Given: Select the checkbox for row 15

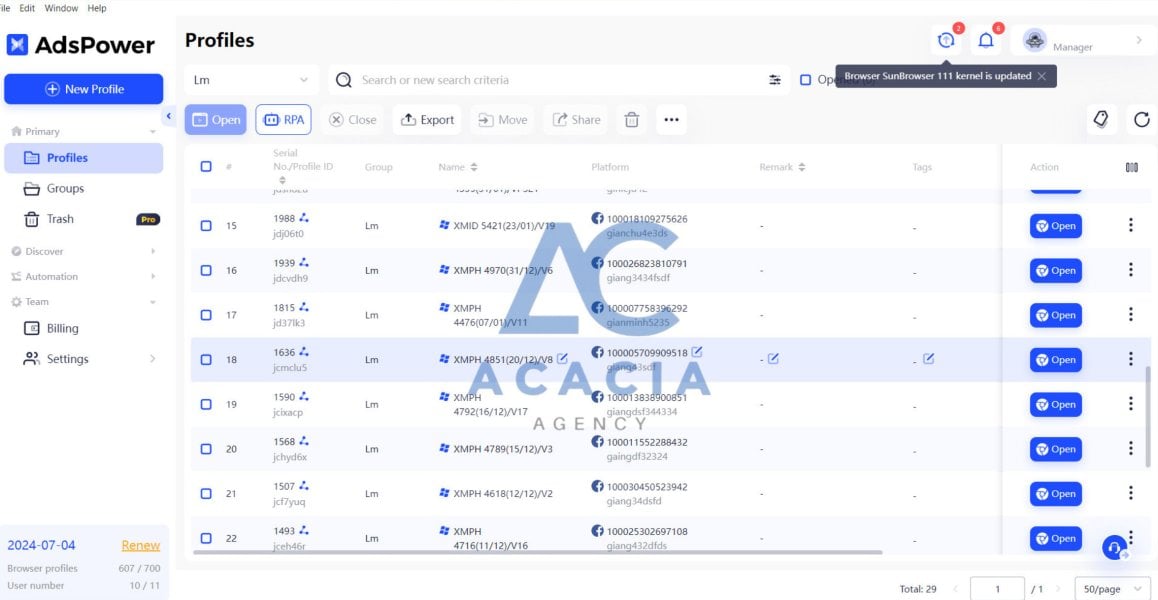Looking at the screenshot, I should tap(206, 225).
